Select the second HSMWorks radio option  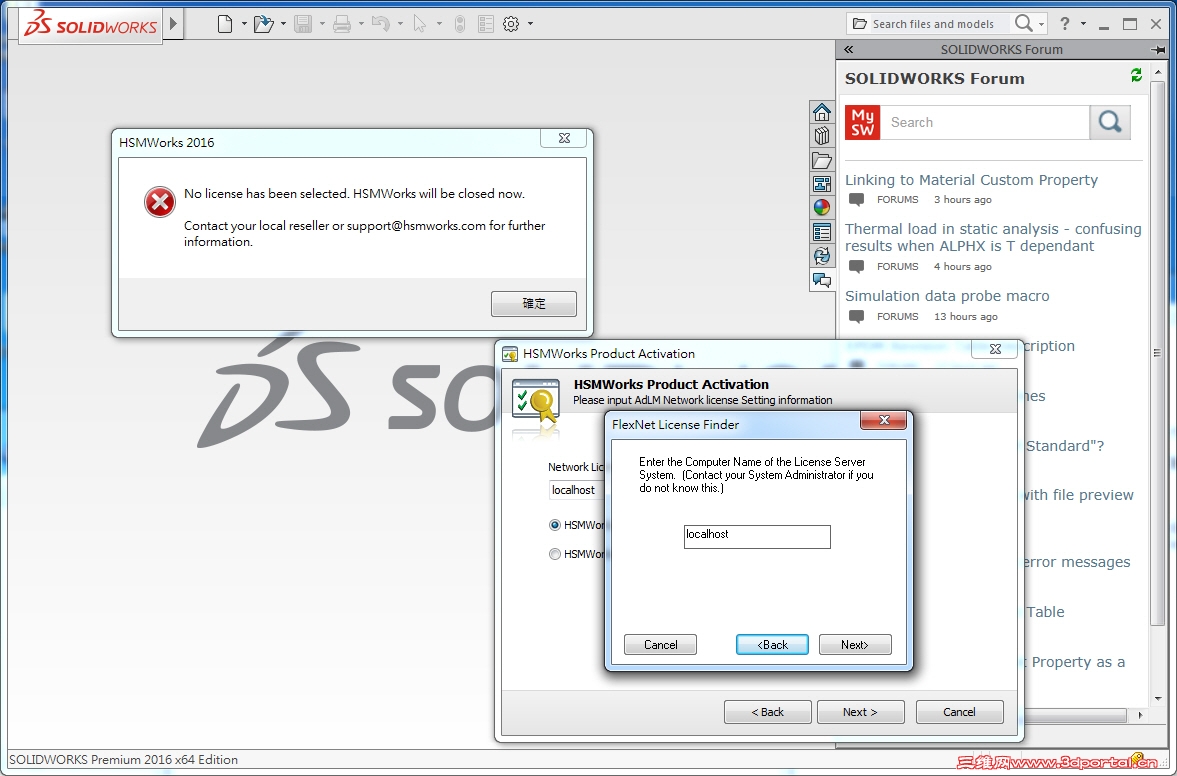tap(555, 555)
